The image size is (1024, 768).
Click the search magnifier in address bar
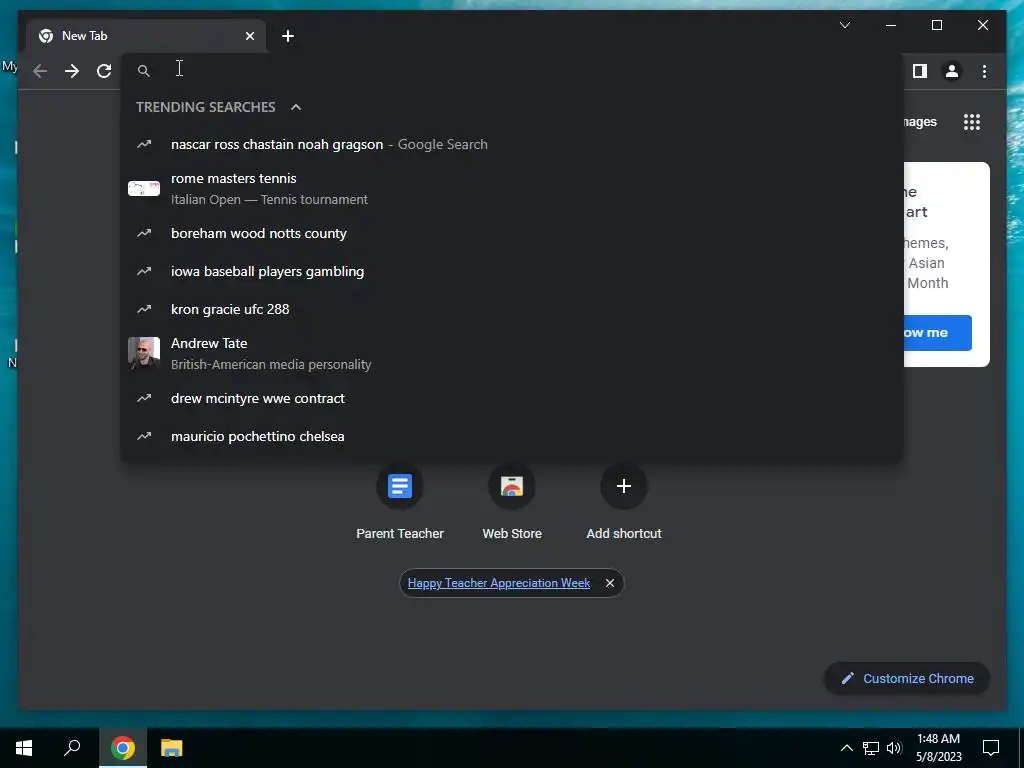[x=144, y=71]
